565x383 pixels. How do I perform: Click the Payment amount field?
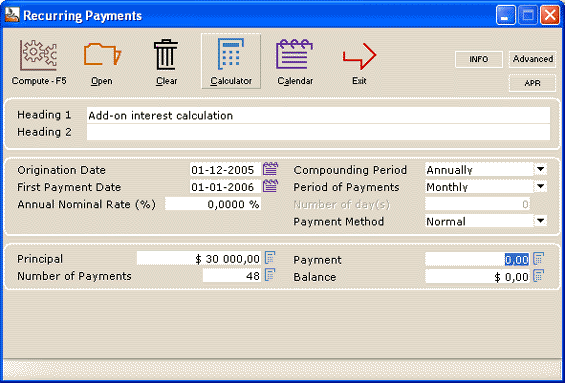[x=477, y=259]
